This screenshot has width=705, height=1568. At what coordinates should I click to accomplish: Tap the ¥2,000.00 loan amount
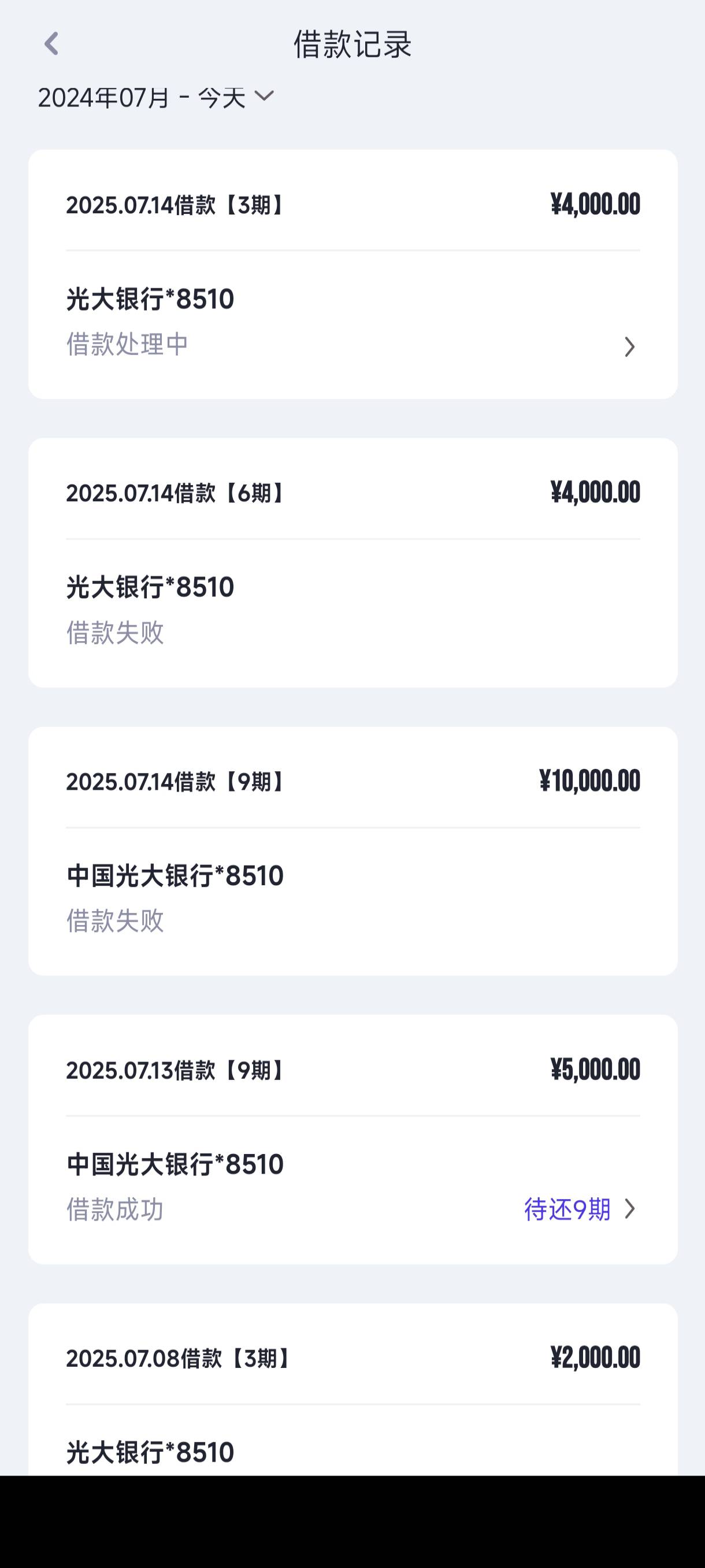click(595, 1358)
